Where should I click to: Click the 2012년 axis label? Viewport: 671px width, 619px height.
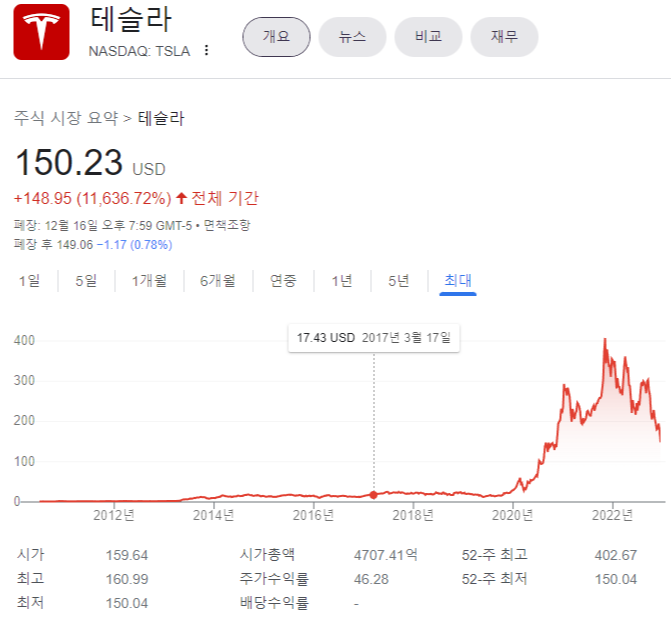point(114,515)
